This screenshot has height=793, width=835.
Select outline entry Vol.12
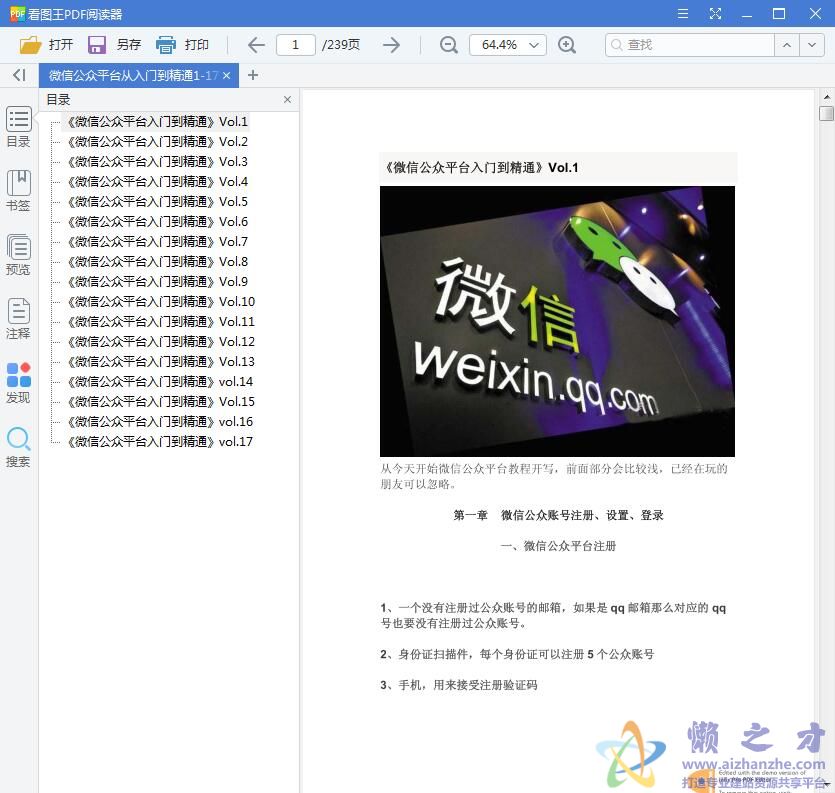click(161, 341)
